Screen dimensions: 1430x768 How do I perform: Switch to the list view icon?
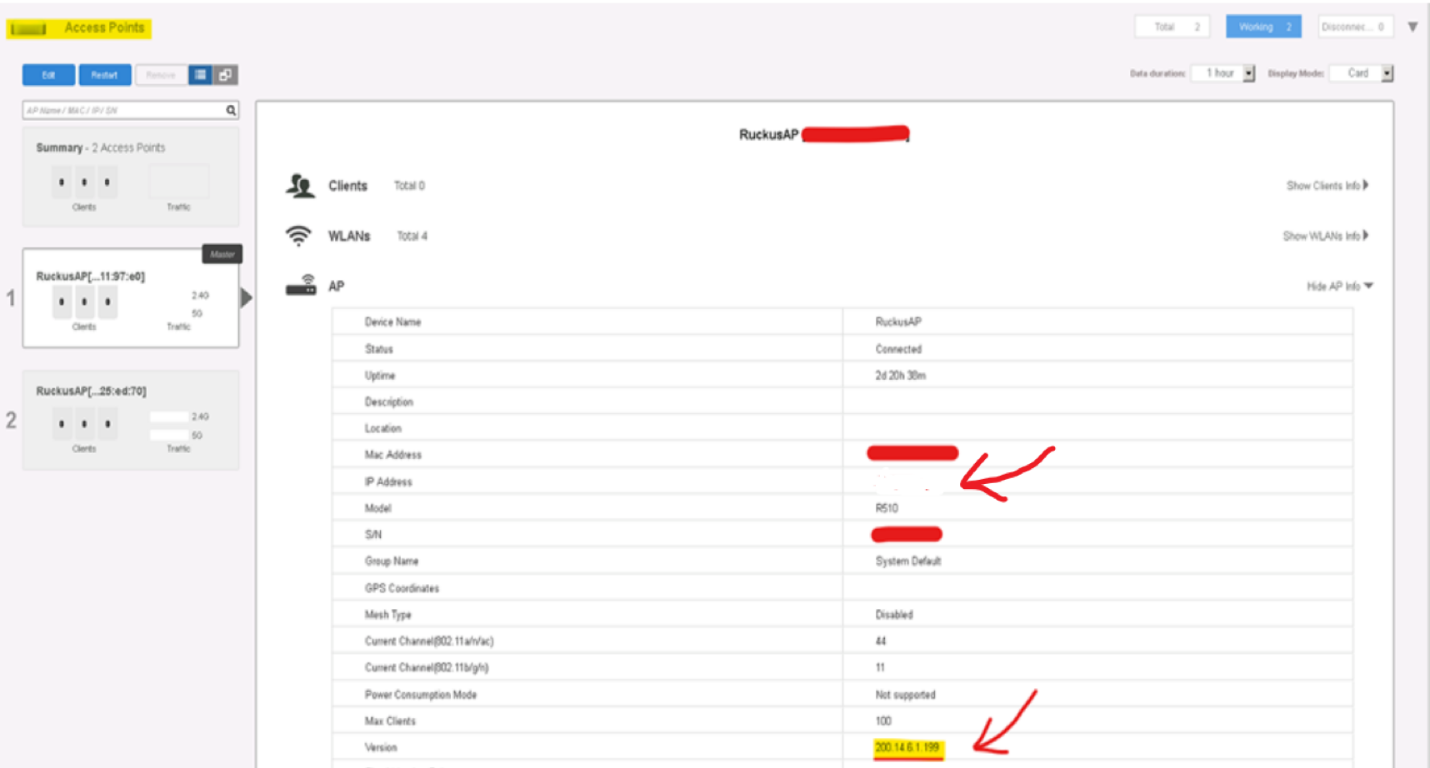[199, 75]
